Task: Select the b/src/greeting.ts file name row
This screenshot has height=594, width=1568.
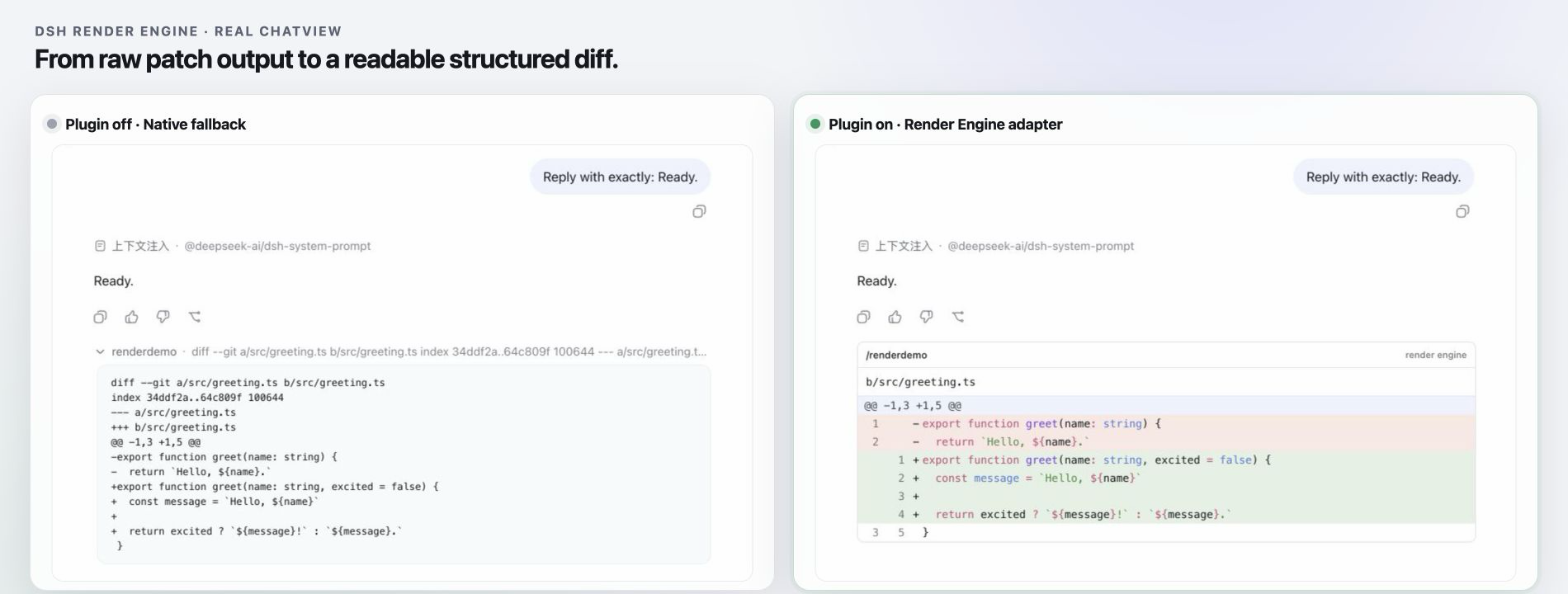Action: tap(1166, 382)
